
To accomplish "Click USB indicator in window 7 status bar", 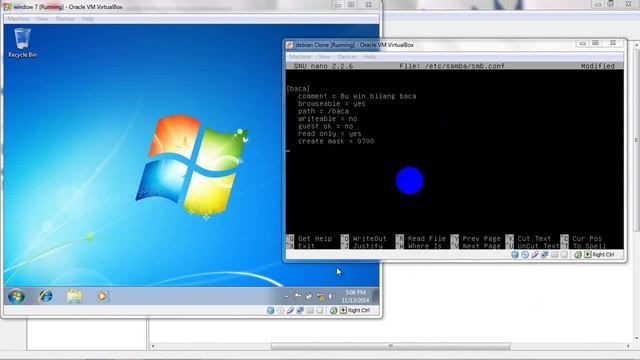I will pos(290,311).
